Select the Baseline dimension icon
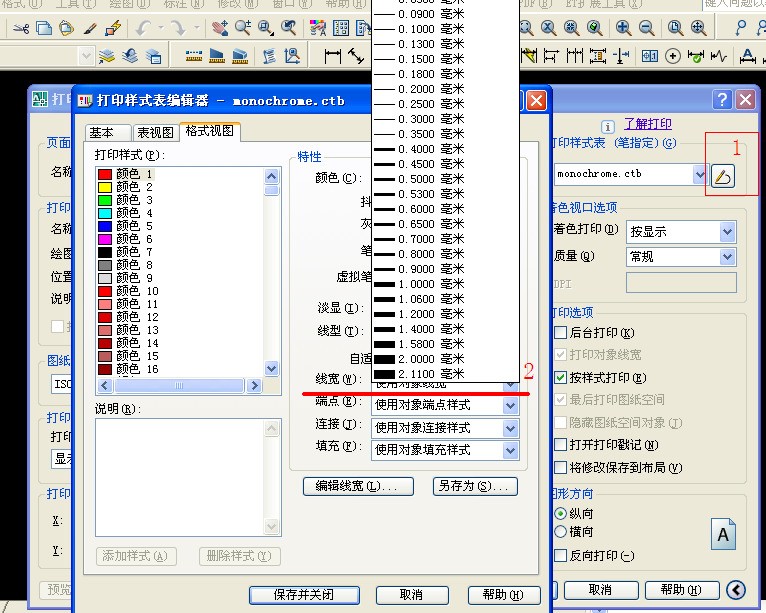The height and width of the screenshot is (613, 766). coord(551,57)
